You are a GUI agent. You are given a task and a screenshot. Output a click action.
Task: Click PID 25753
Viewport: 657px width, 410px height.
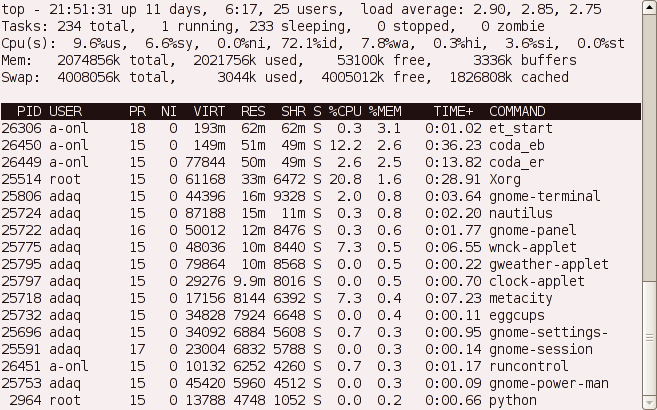pyautogui.click(x=21, y=384)
